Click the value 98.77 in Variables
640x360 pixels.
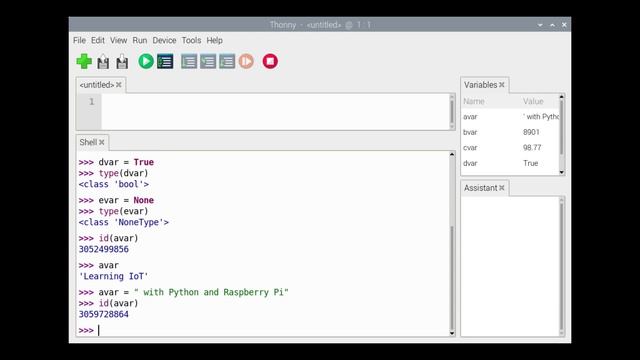[532, 148]
